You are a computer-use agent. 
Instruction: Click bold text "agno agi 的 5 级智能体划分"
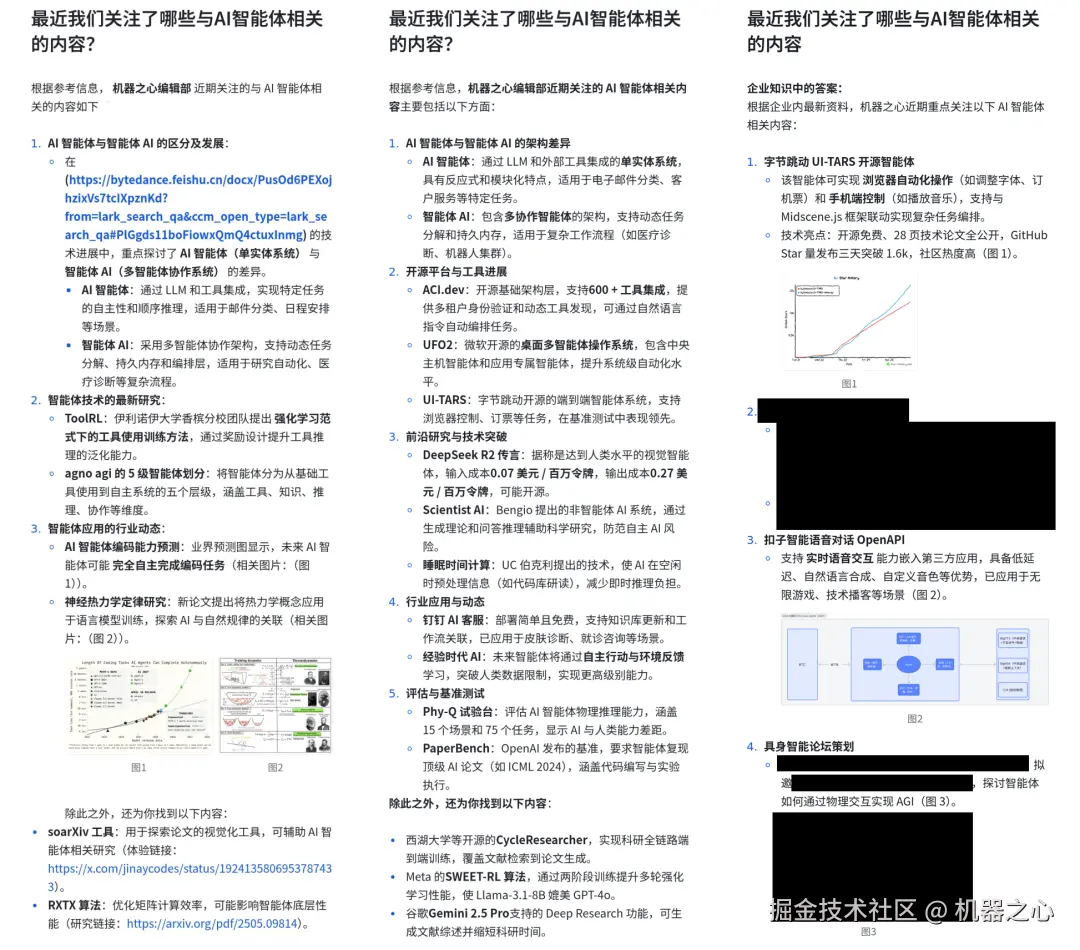point(134,474)
